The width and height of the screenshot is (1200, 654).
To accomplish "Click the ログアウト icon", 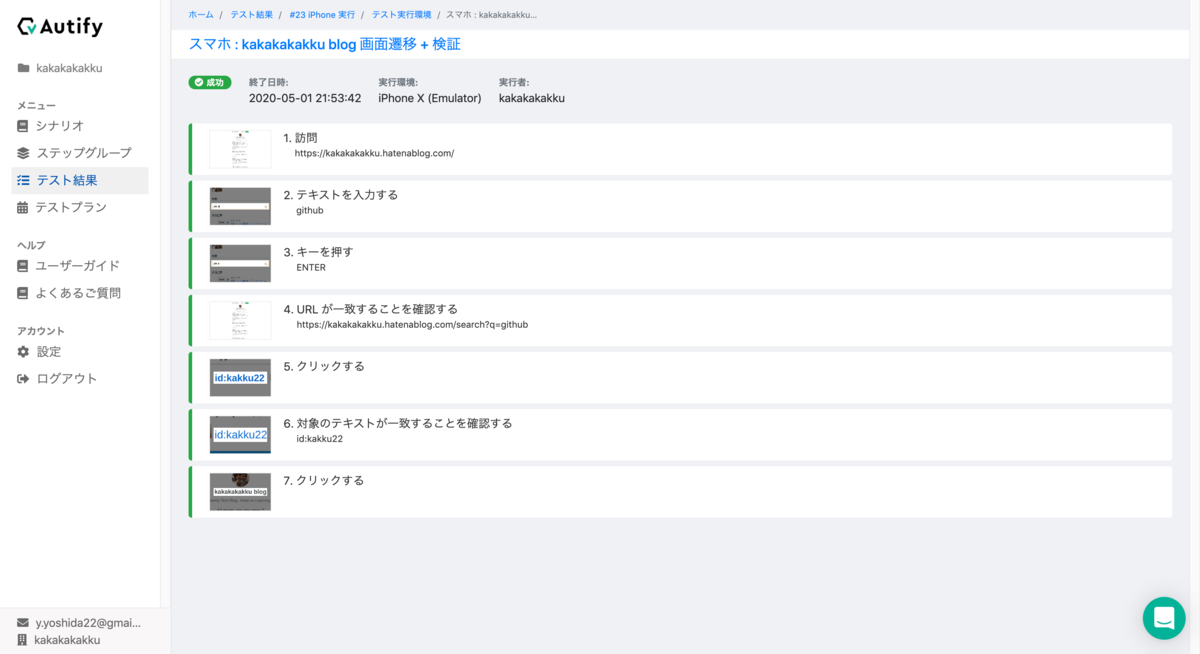I will tap(22, 378).
